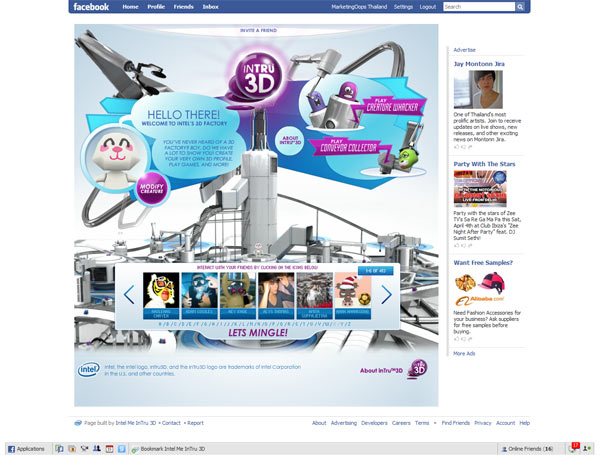Show previous friends with left arrow
The height and width of the screenshot is (455, 600).
click(x=129, y=295)
